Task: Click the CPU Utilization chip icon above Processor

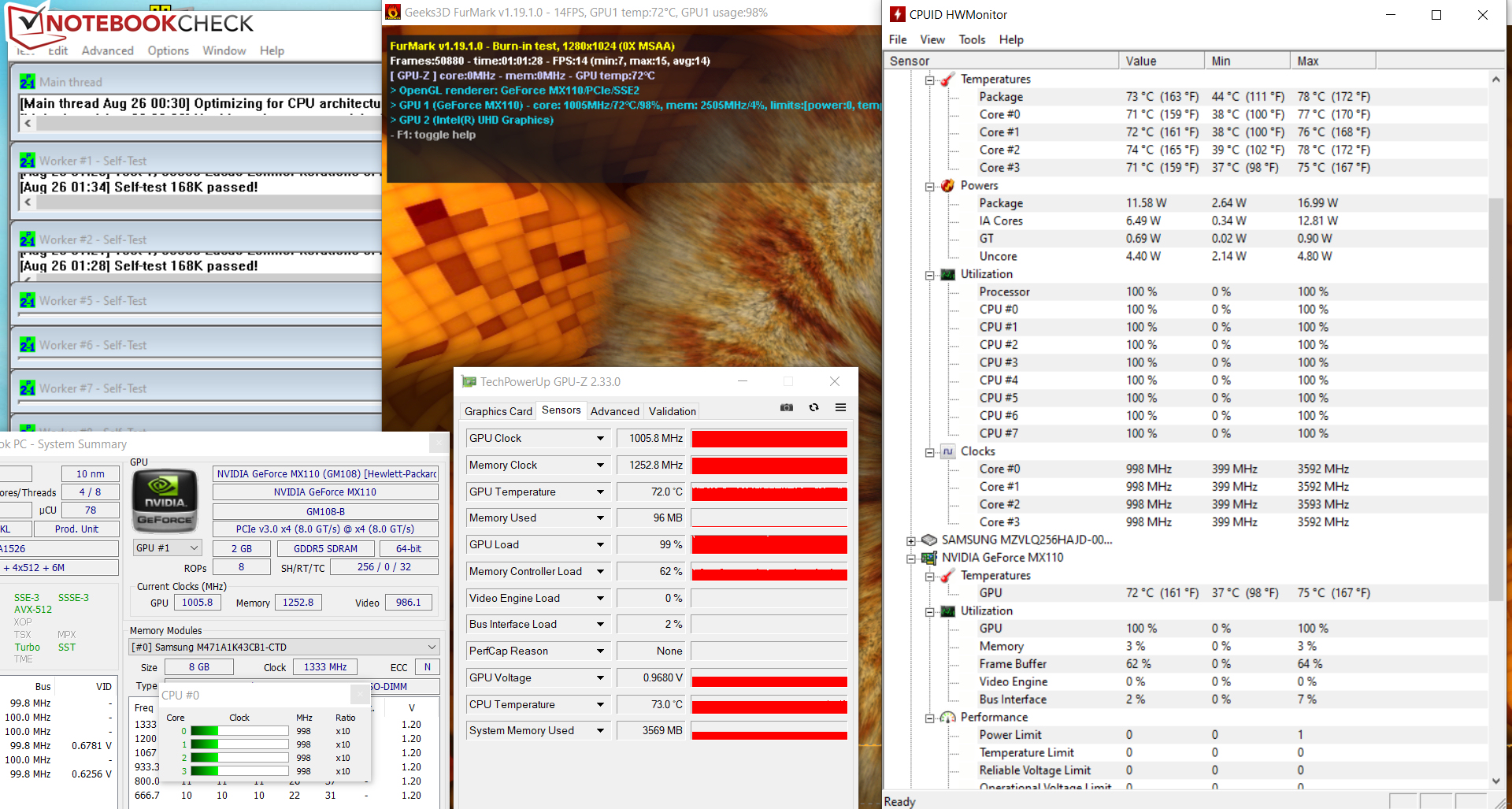Action: pos(947,274)
